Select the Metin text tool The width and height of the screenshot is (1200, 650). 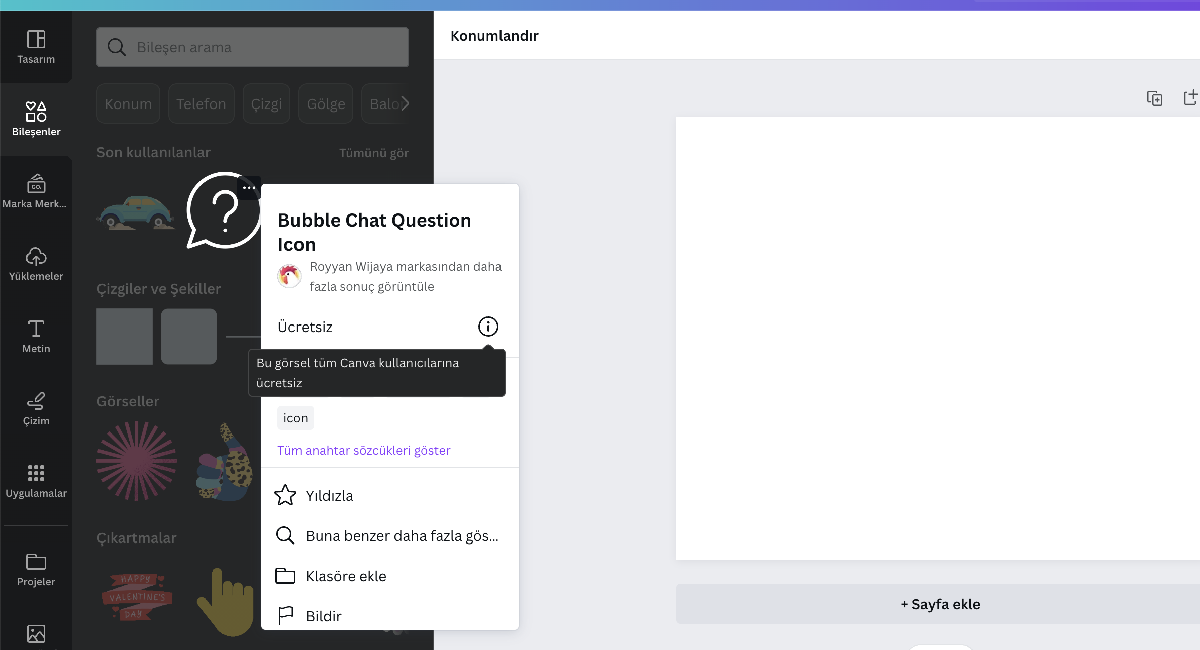click(x=36, y=336)
